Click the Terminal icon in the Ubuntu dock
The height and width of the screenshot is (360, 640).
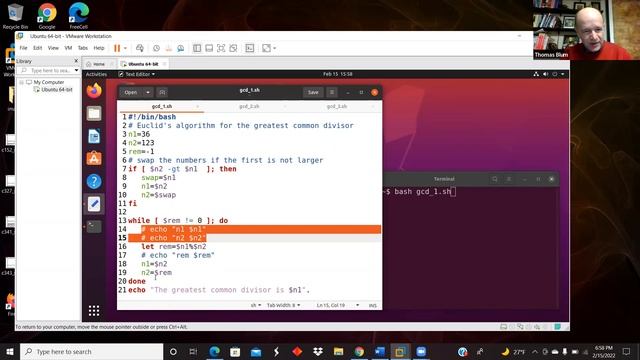[x=94, y=226]
